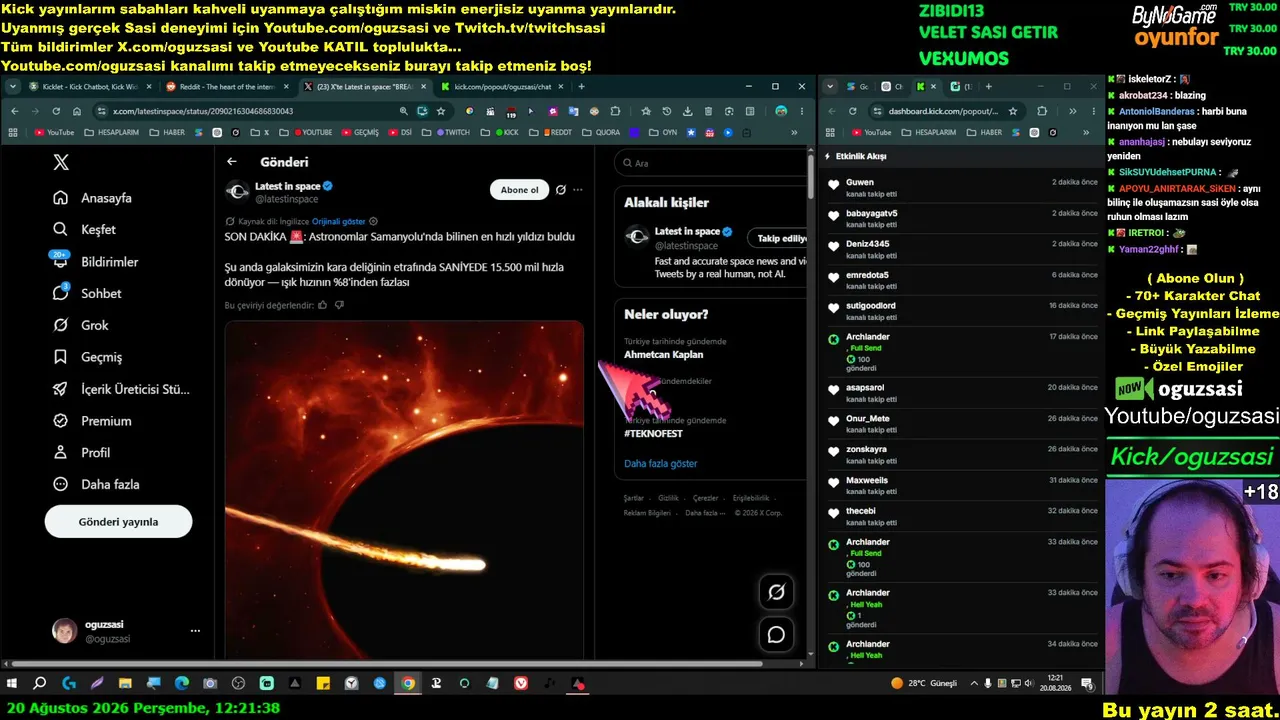The width and height of the screenshot is (1280, 720).
Task: Reload the Kick dashboard page
Action: click(x=853, y=111)
